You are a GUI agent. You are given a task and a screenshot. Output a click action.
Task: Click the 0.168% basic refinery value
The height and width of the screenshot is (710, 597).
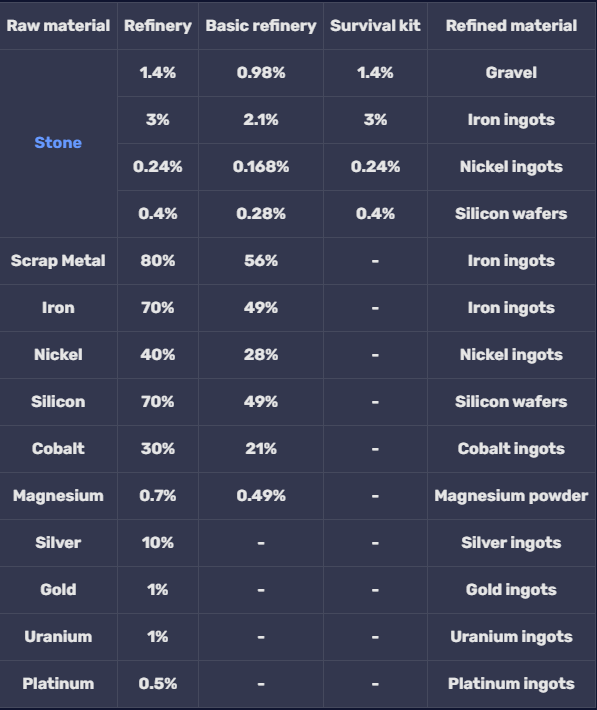[x=261, y=167]
